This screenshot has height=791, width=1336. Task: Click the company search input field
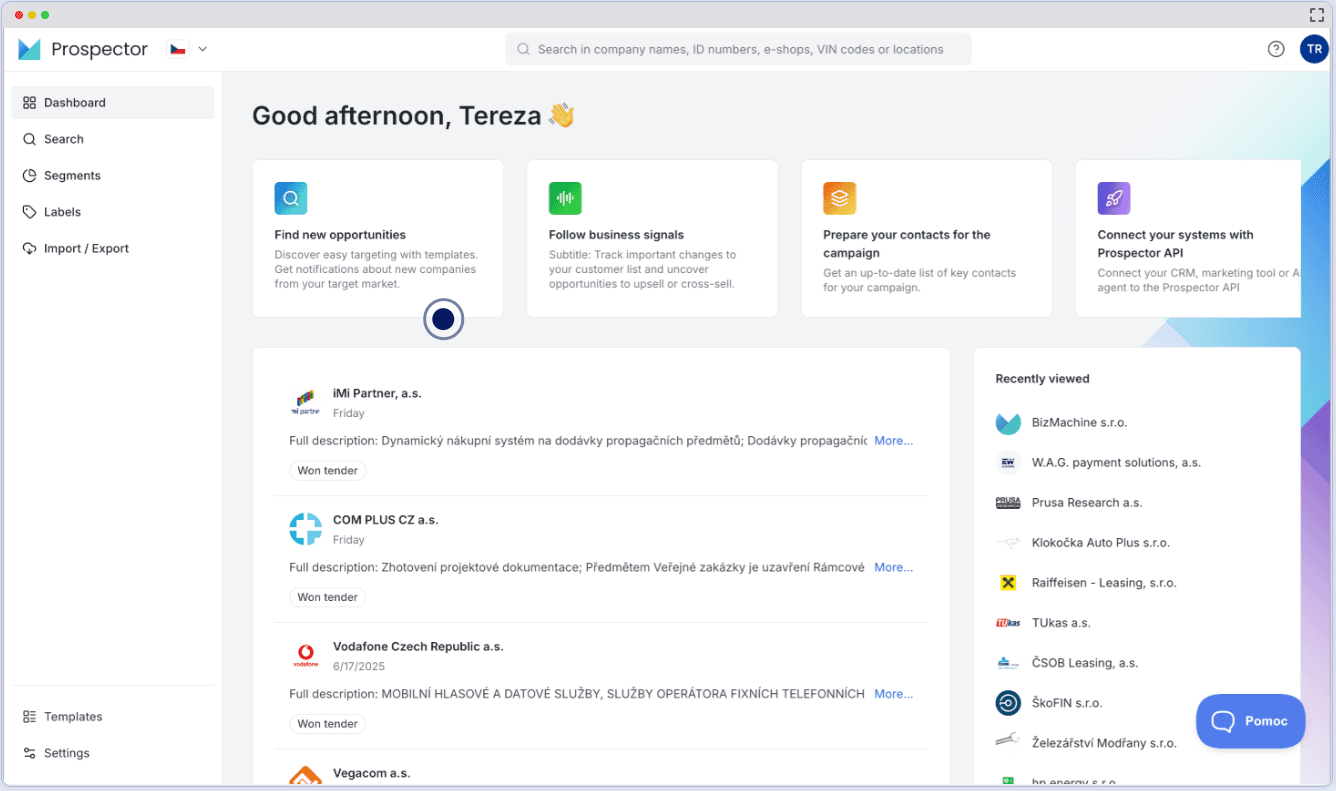[738, 49]
